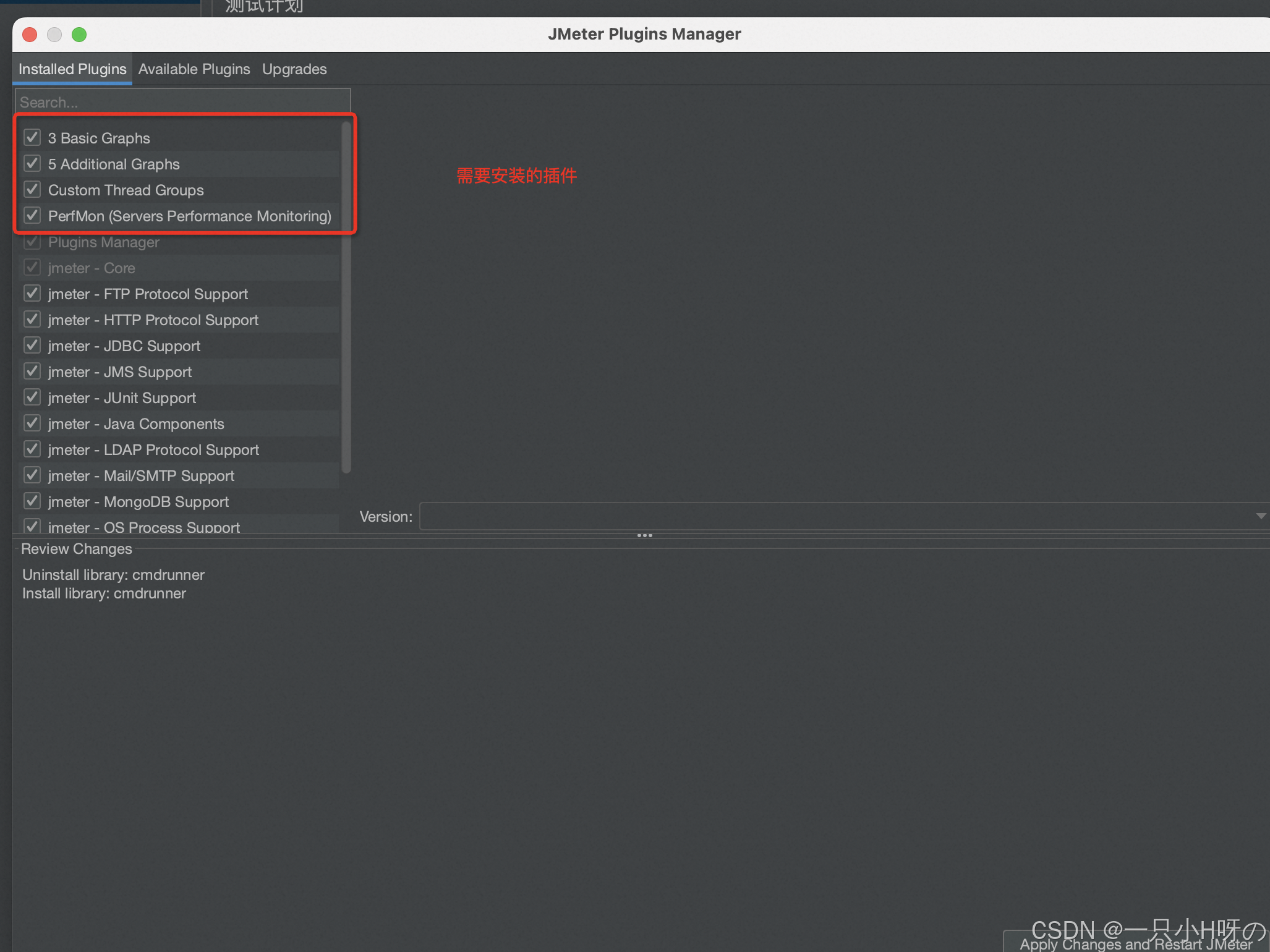Select the jmeter - JDBC Support row
1270x952 pixels.
point(179,346)
